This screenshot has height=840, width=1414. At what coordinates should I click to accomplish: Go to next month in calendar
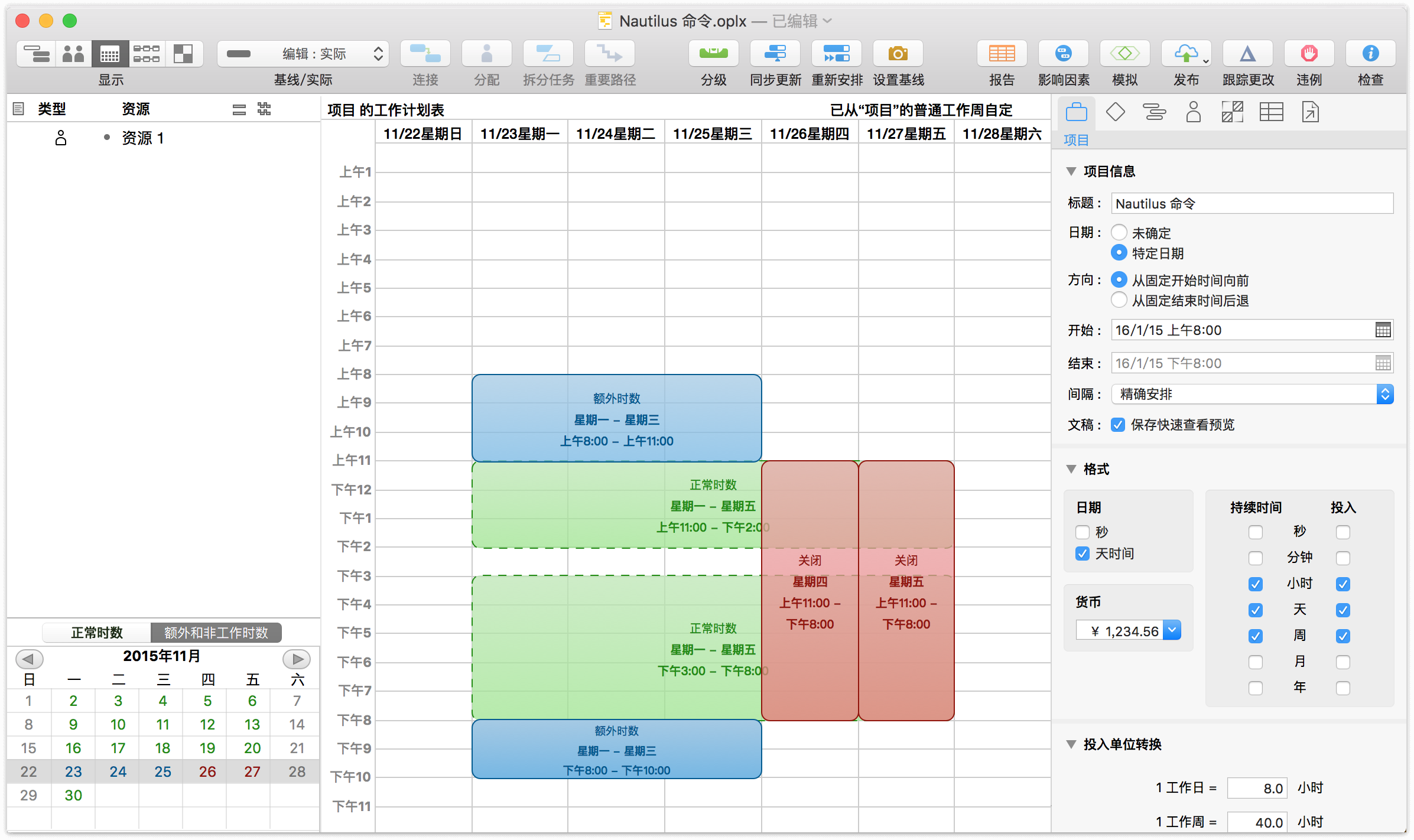297,658
